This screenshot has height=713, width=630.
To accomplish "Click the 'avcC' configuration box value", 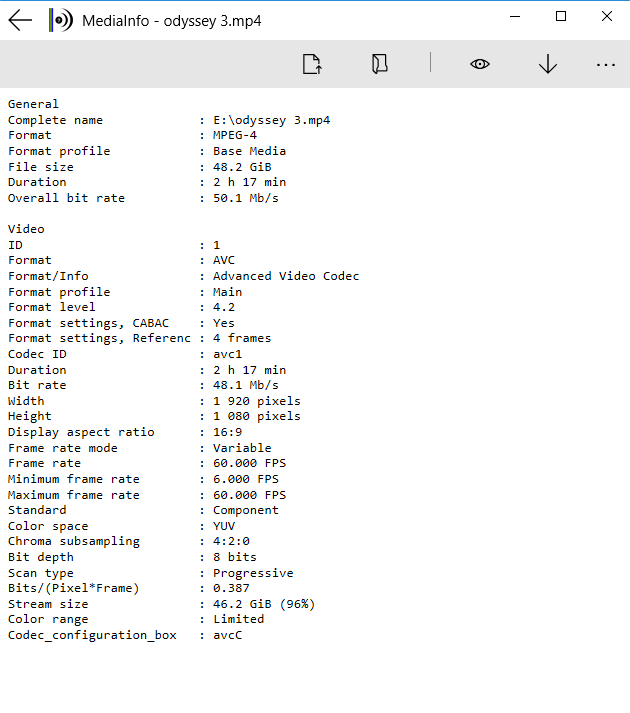I will pyautogui.click(x=227, y=635).
